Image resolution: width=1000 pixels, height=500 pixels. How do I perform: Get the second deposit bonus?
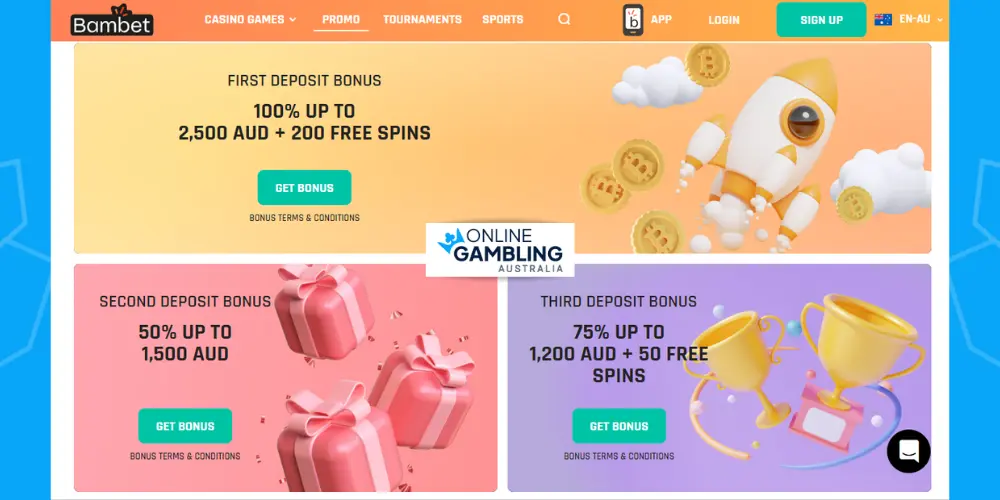(185, 426)
